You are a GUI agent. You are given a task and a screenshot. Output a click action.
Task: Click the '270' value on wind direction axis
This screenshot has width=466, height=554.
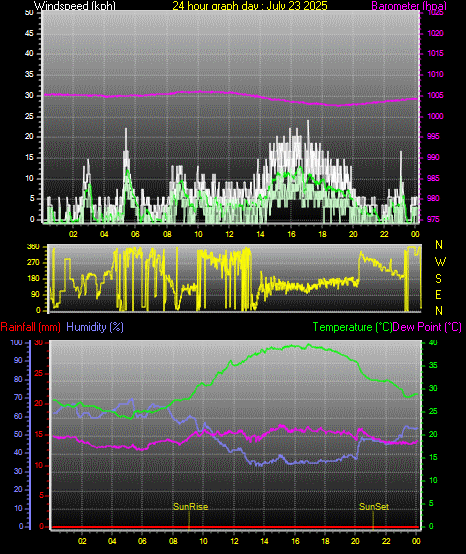click(33, 263)
